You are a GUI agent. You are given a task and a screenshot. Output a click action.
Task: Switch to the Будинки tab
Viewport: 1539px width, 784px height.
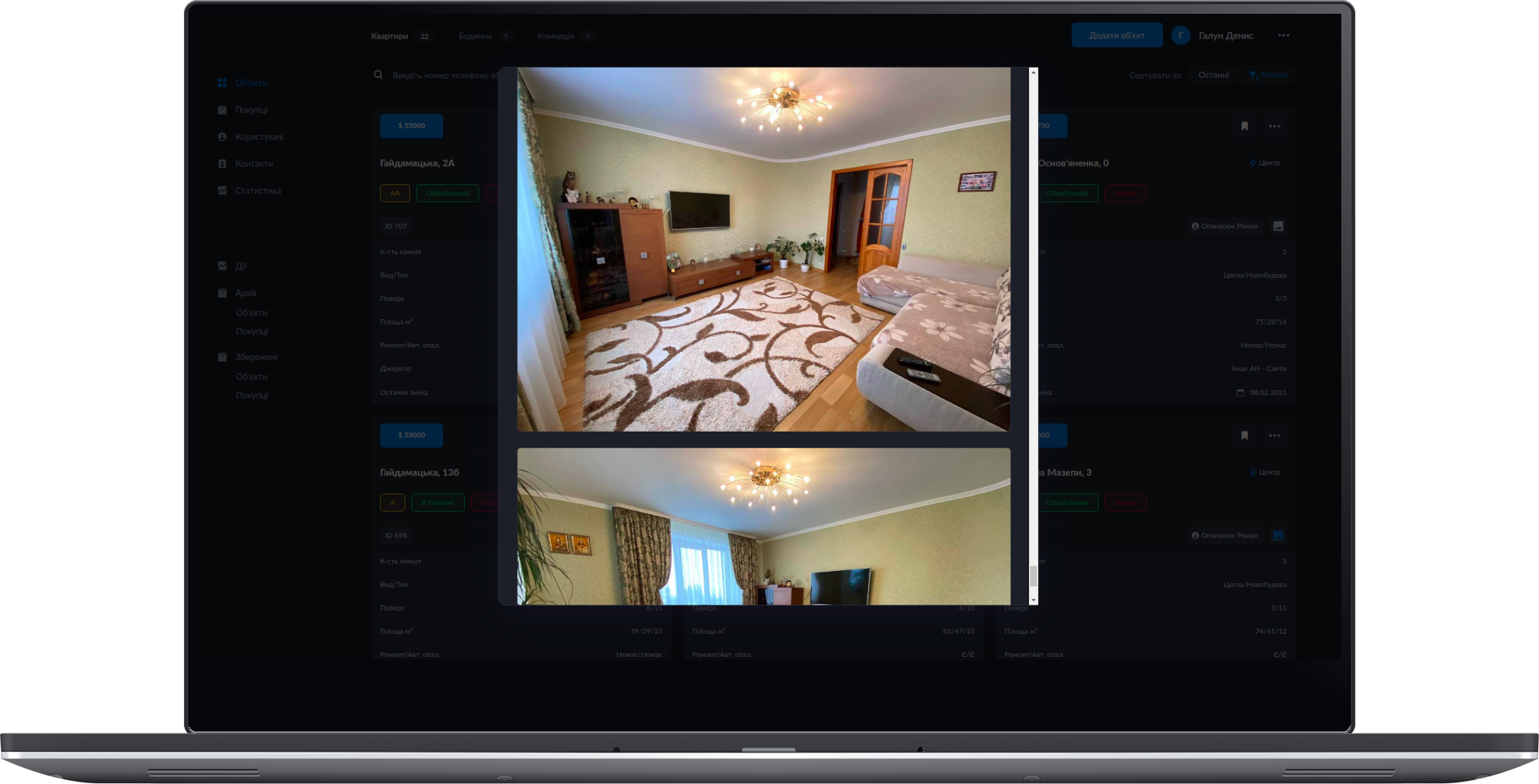(475, 36)
